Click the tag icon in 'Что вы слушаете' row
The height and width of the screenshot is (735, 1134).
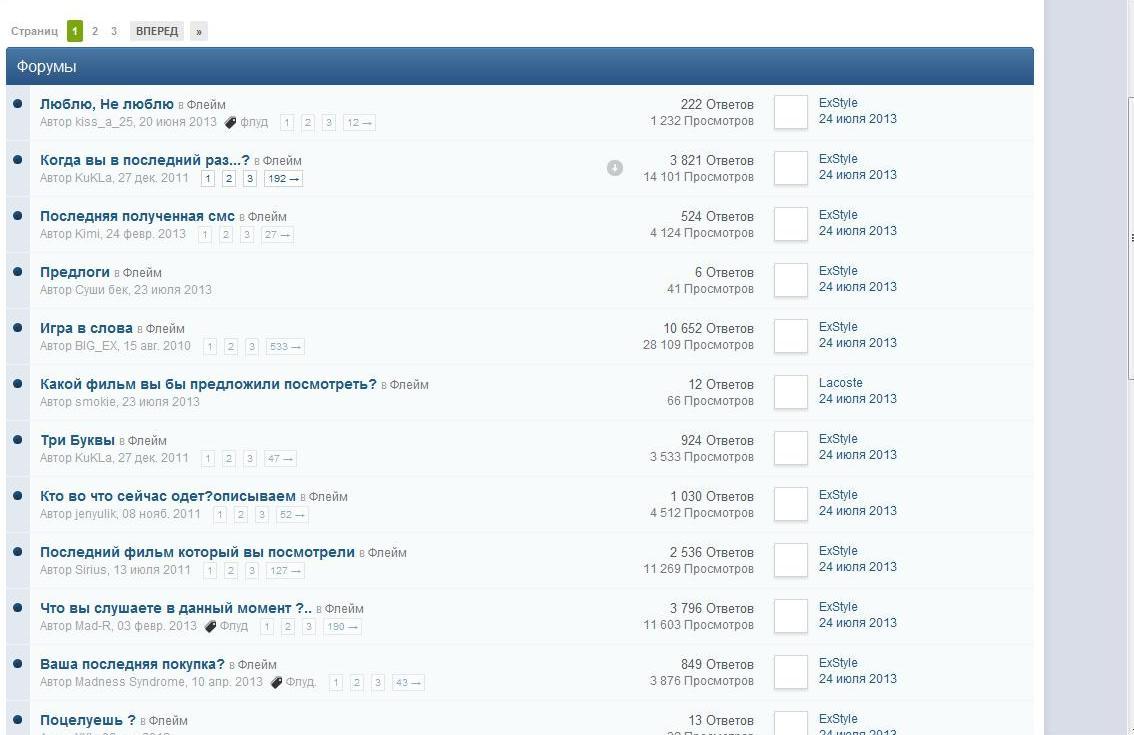(x=210, y=627)
